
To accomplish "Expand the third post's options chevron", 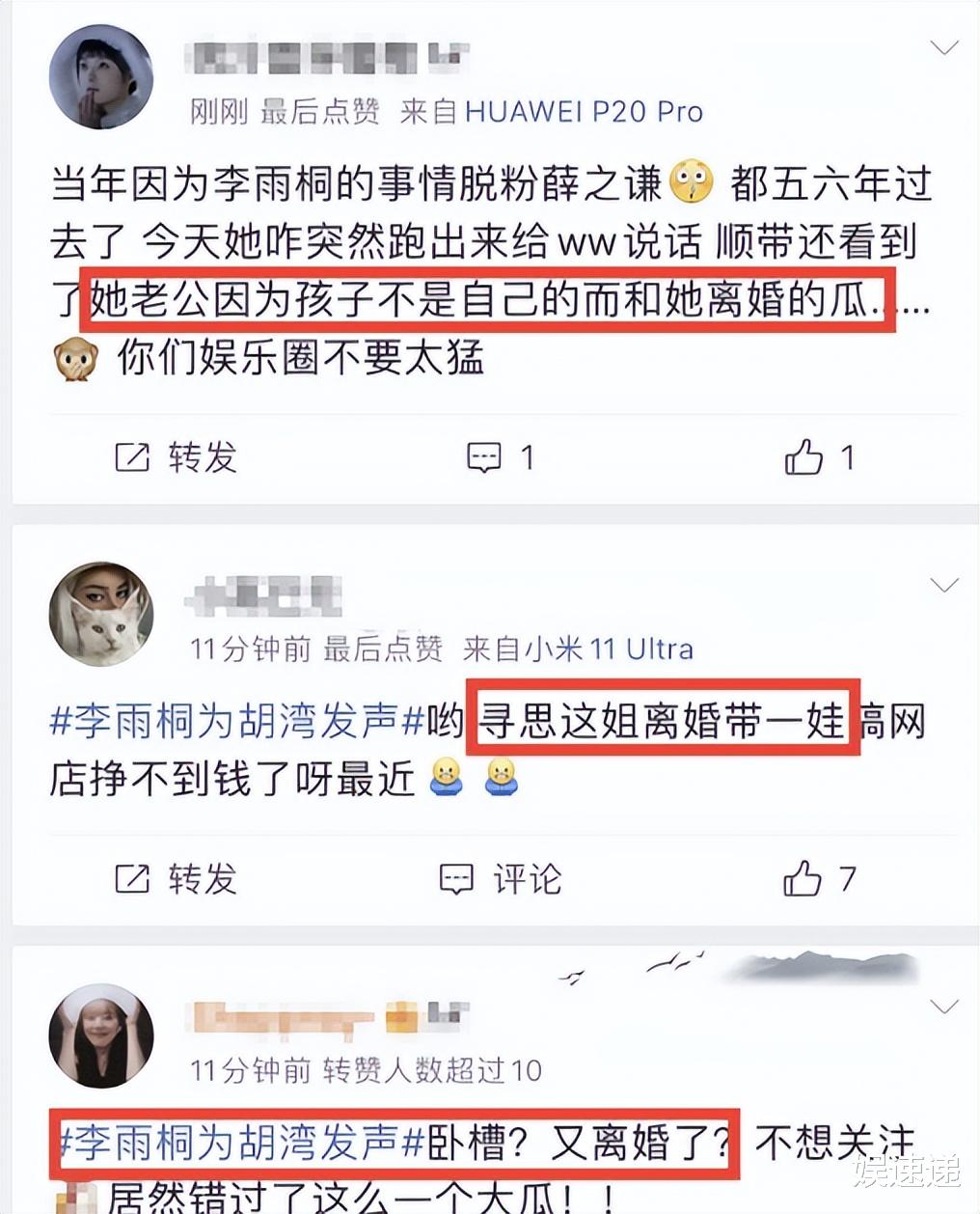I will pyautogui.click(x=943, y=1007).
